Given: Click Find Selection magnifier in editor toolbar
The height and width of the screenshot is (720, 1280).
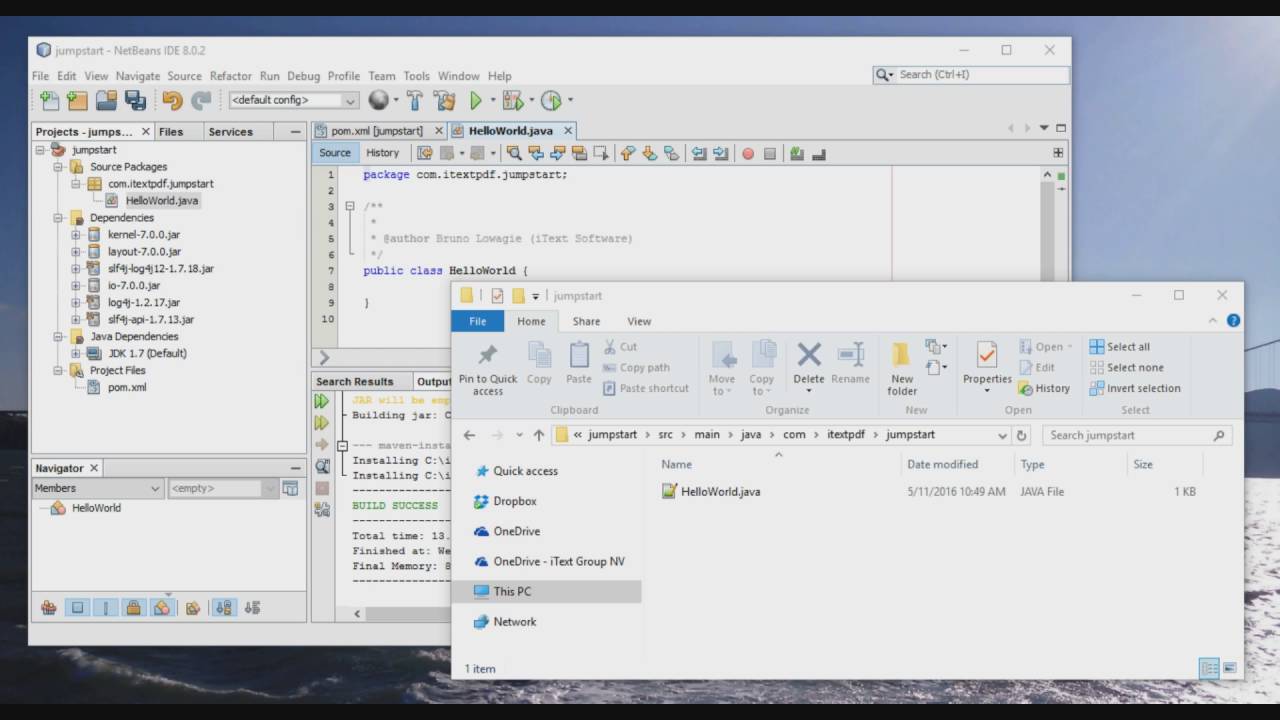Looking at the screenshot, I should pos(513,153).
